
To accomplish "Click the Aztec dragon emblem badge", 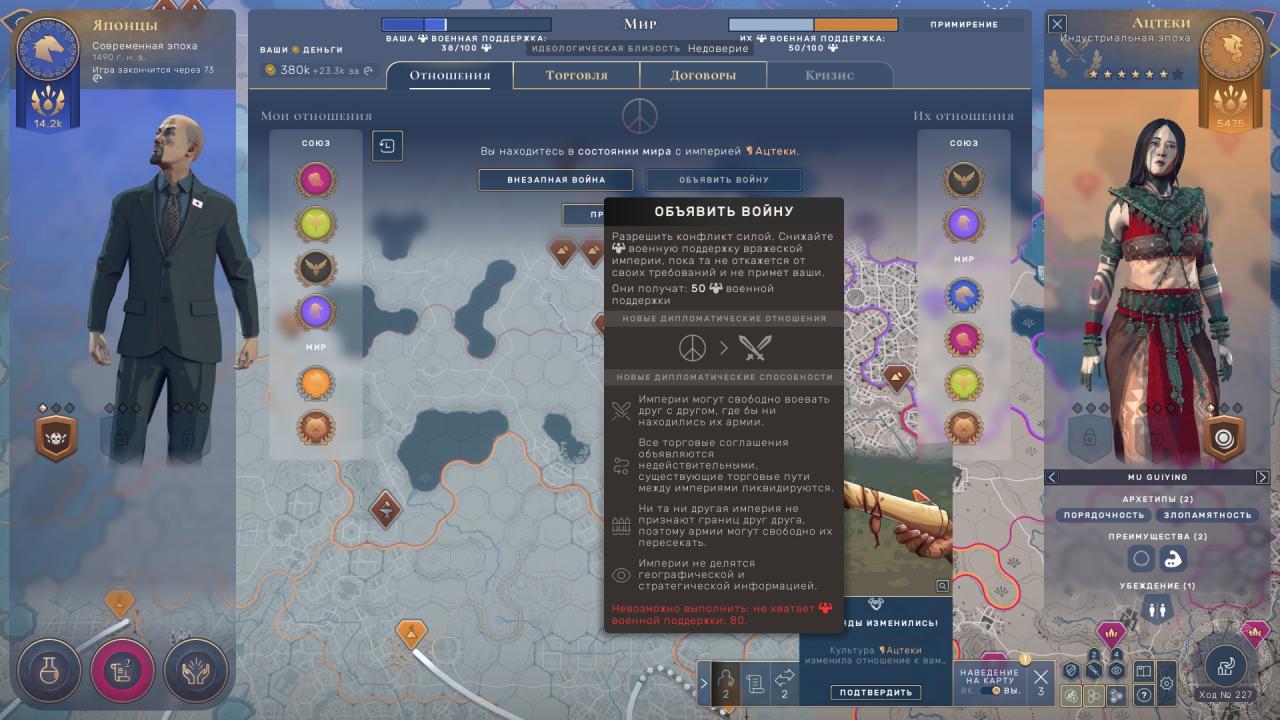I will pyautogui.click(x=1231, y=50).
